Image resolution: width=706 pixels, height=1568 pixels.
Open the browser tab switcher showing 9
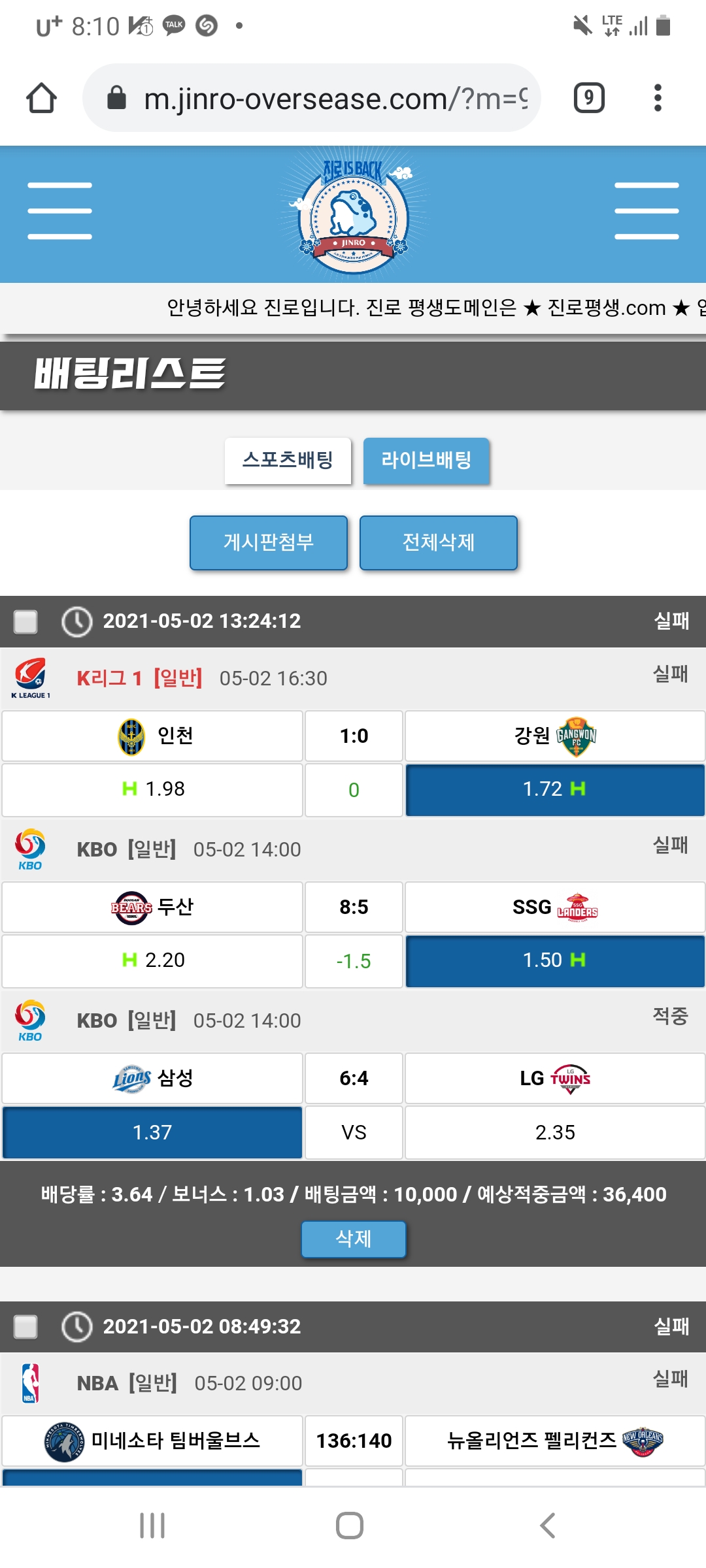[x=589, y=98]
